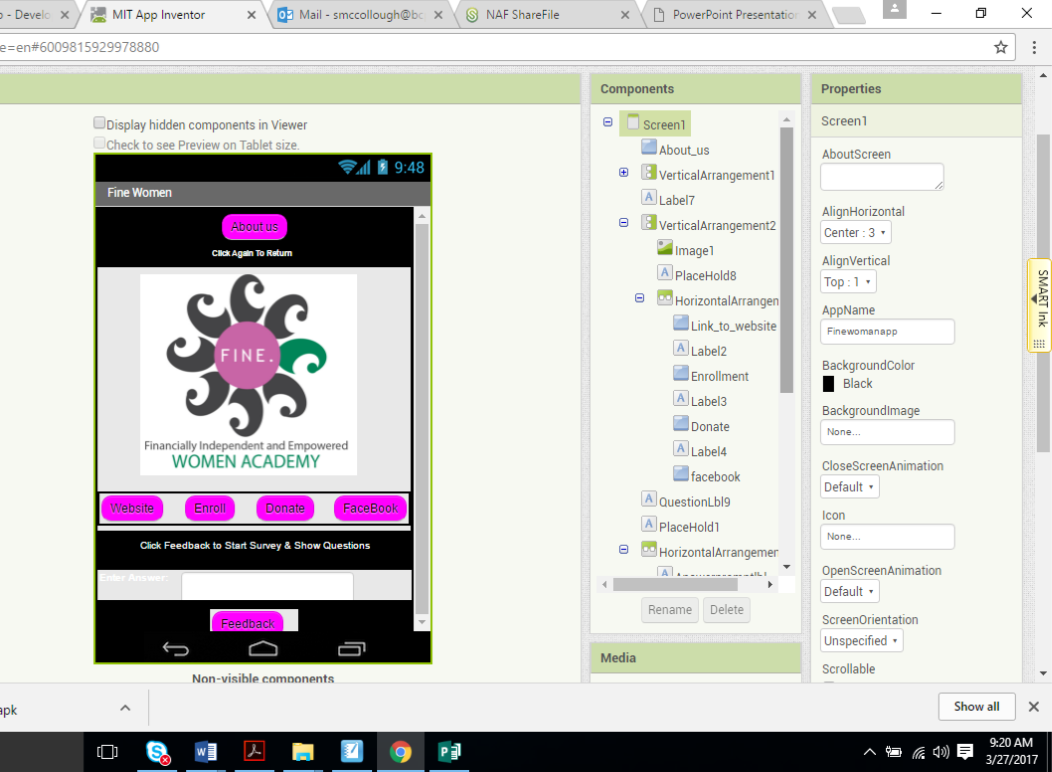Viewport: 1052px width, 772px height.
Task: Click the Image1 component icon
Action: pyautogui.click(x=665, y=247)
